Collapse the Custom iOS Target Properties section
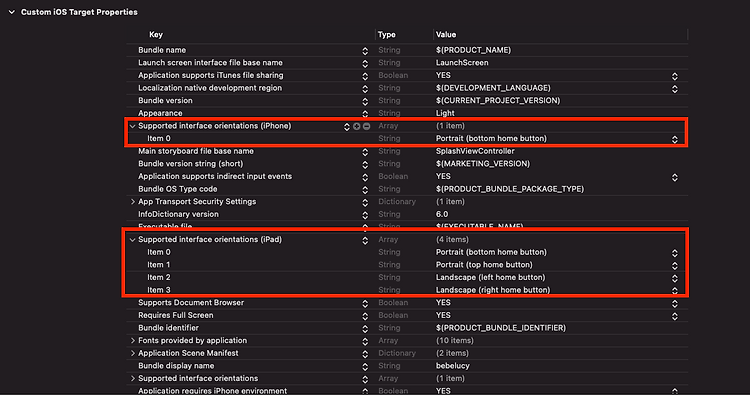This screenshot has width=750, height=395. click(x=11, y=12)
